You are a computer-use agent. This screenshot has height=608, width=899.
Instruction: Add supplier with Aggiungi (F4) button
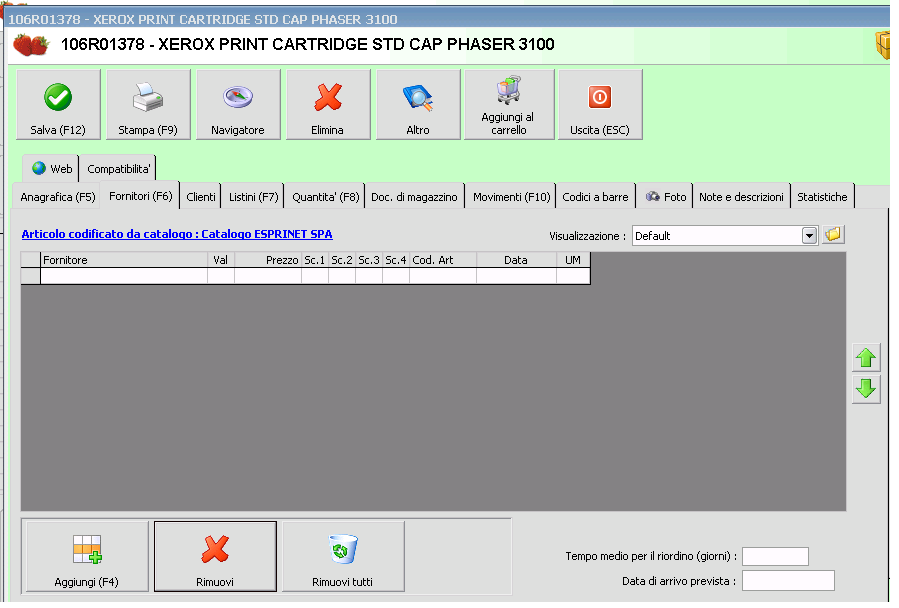point(86,556)
